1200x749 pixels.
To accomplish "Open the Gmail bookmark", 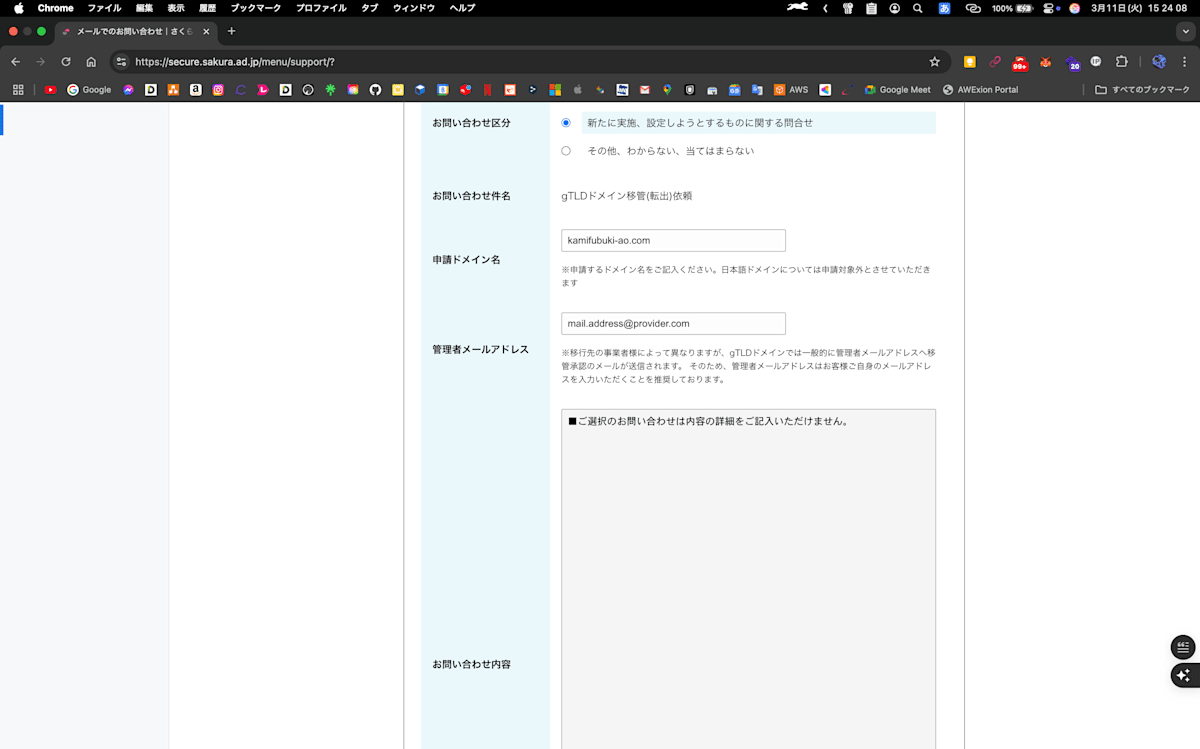I will (645, 89).
